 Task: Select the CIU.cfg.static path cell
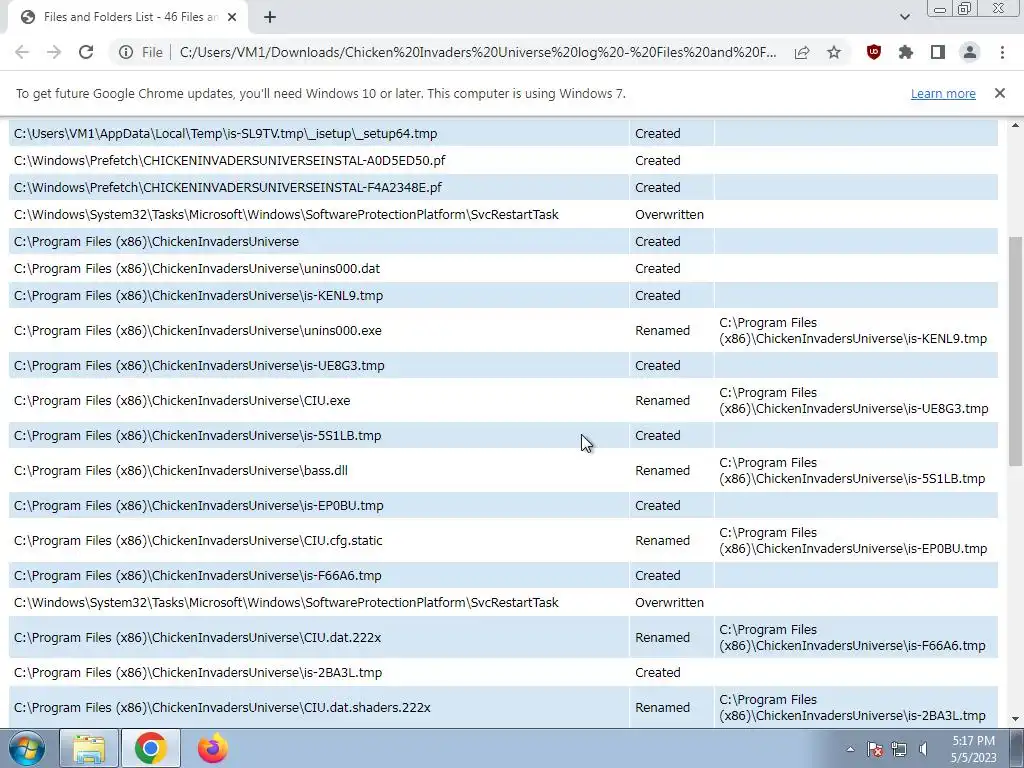tap(319, 540)
